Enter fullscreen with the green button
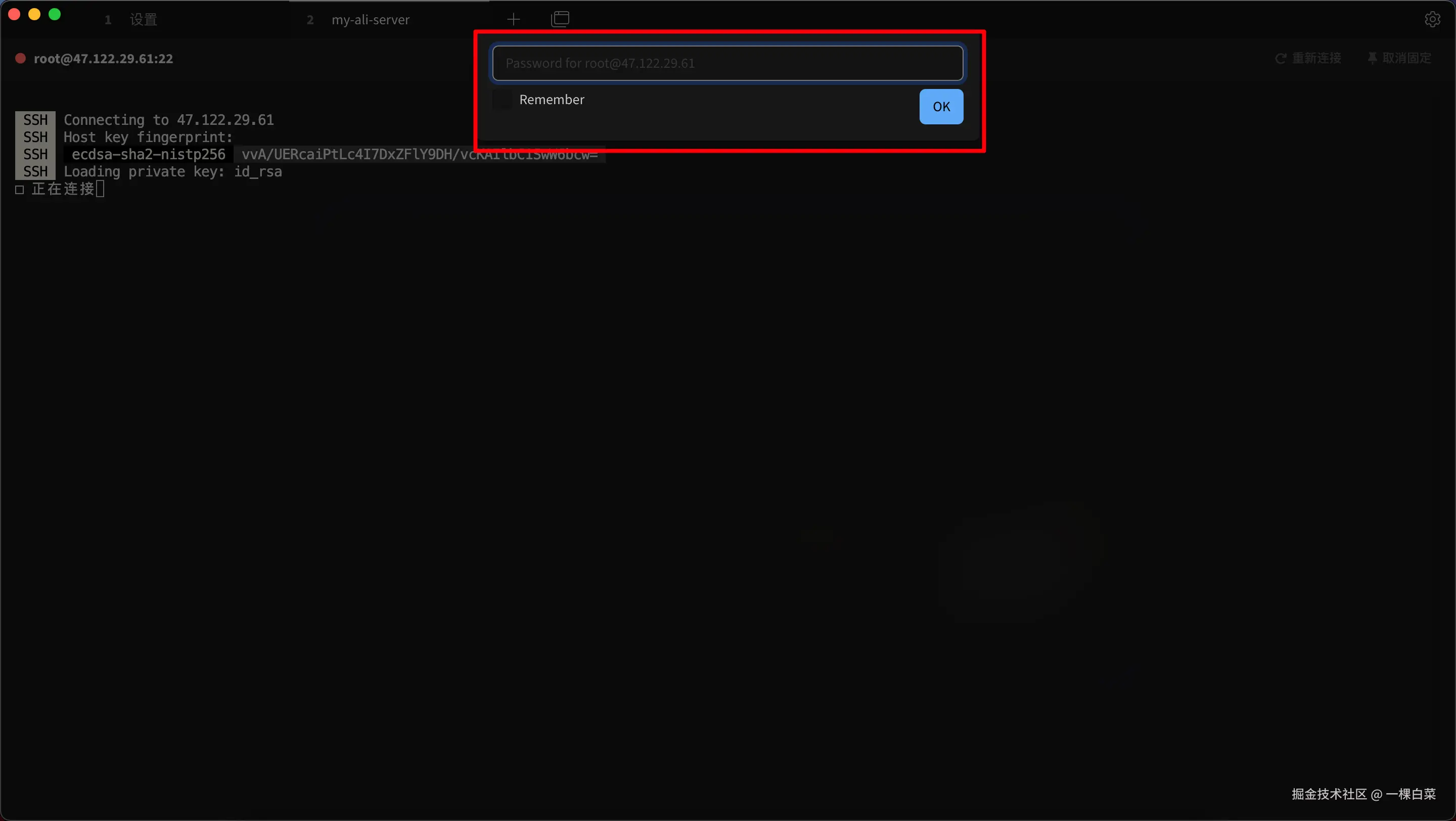 [x=55, y=15]
